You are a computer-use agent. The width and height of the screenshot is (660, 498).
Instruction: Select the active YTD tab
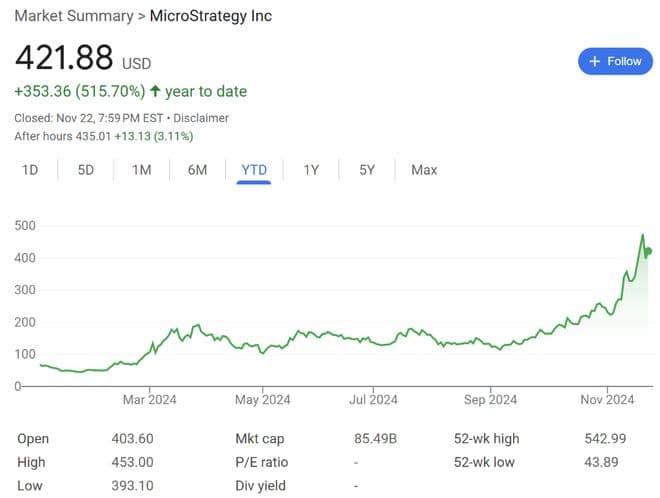tap(254, 170)
